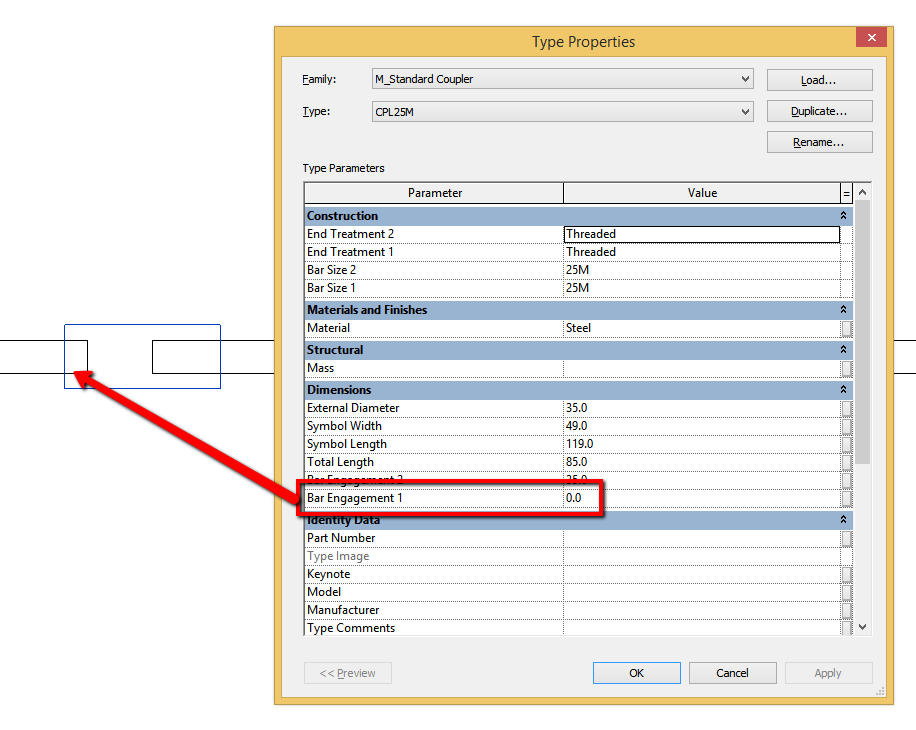Click the global parameter button beside Keynote
Image resolution: width=916 pixels, height=730 pixels.
click(x=846, y=573)
